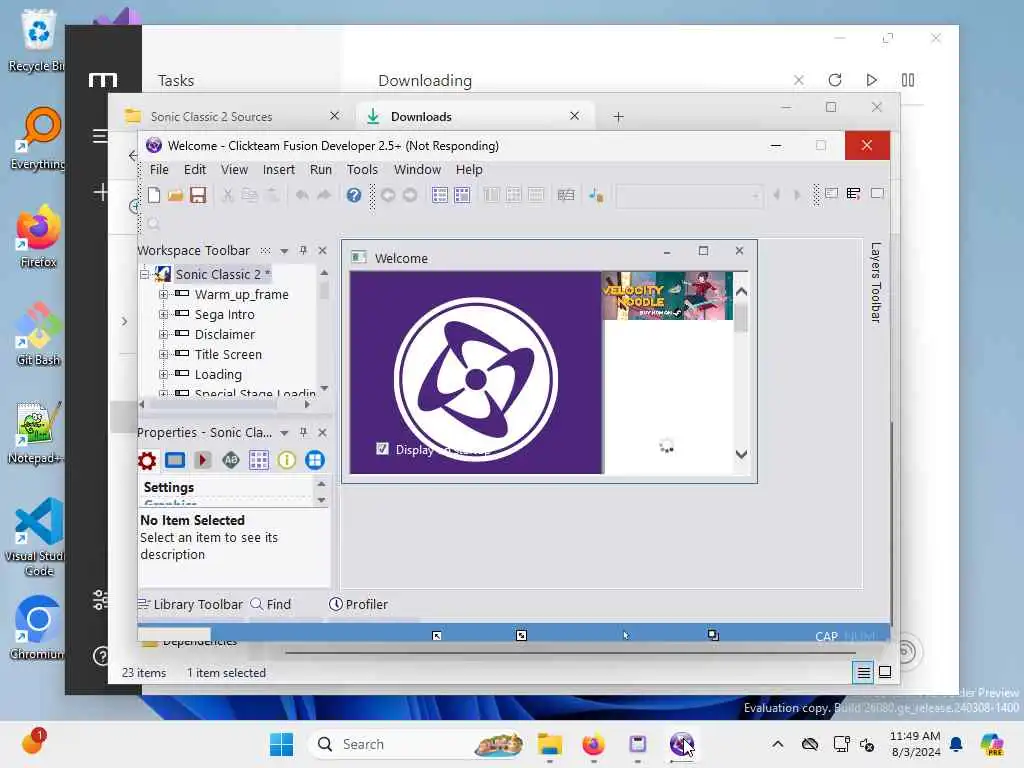Close the Properties panel
This screenshot has height=768, width=1024.
tap(323, 432)
